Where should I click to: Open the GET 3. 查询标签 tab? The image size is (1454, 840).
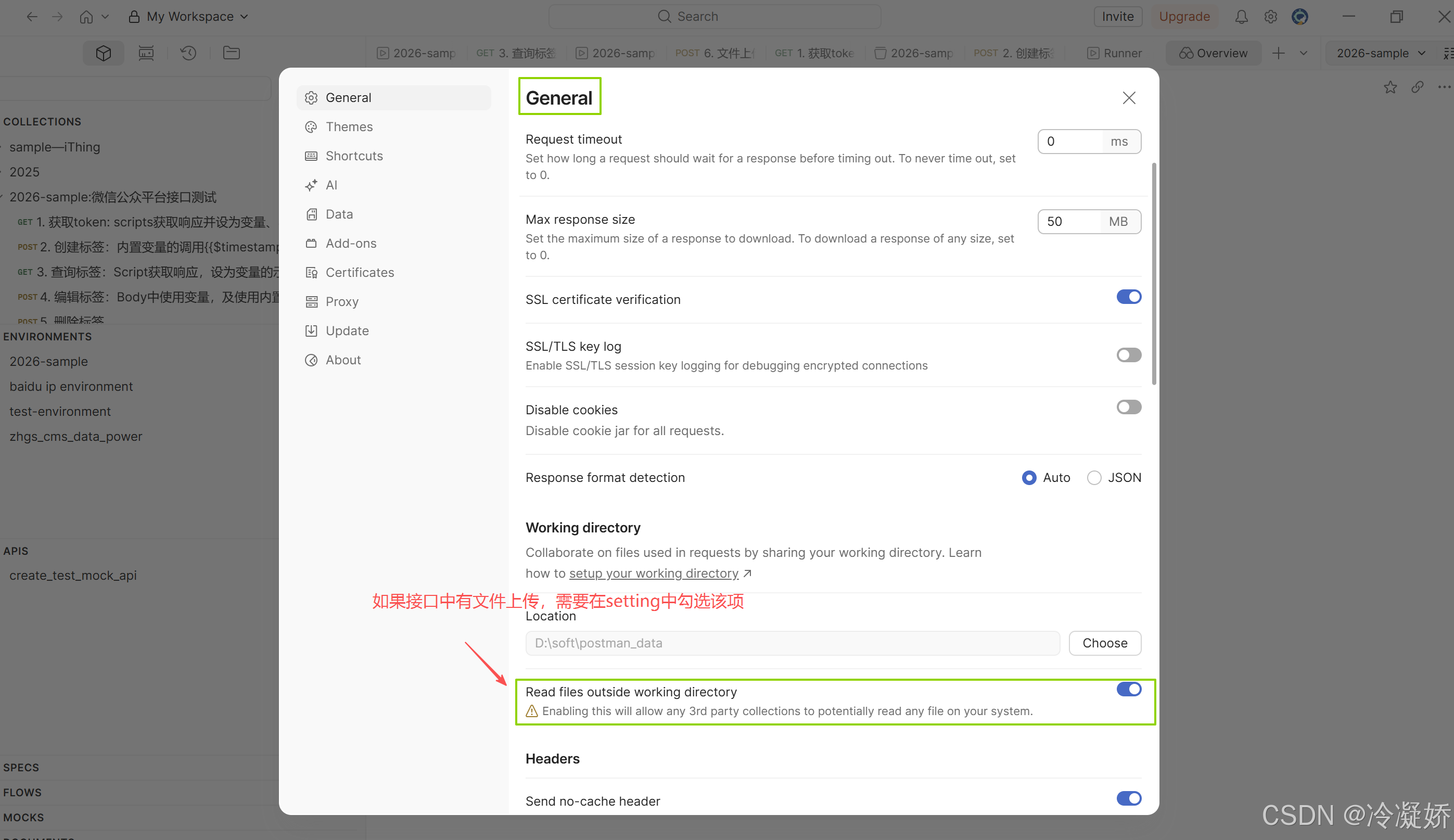pos(516,53)
